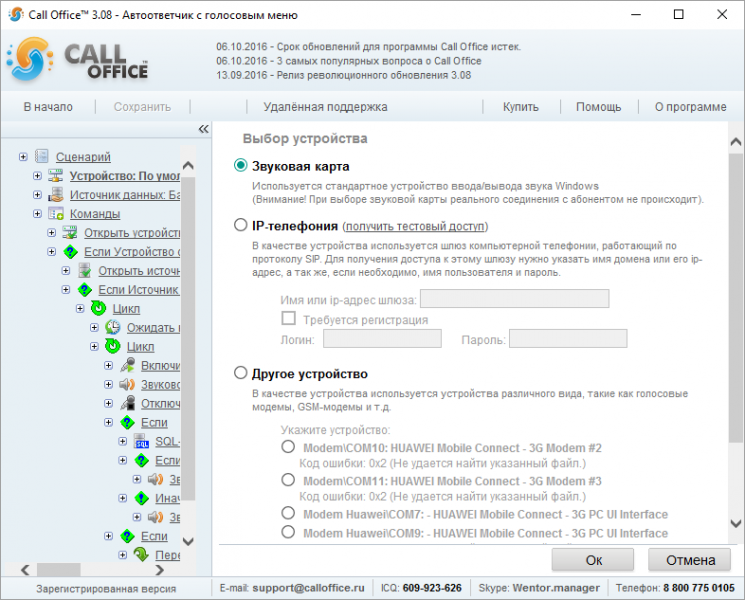Viewport: 745px width, 600px height.
Task: Enable the Требуется регистрация checkbox
Action: click(288, 318)
